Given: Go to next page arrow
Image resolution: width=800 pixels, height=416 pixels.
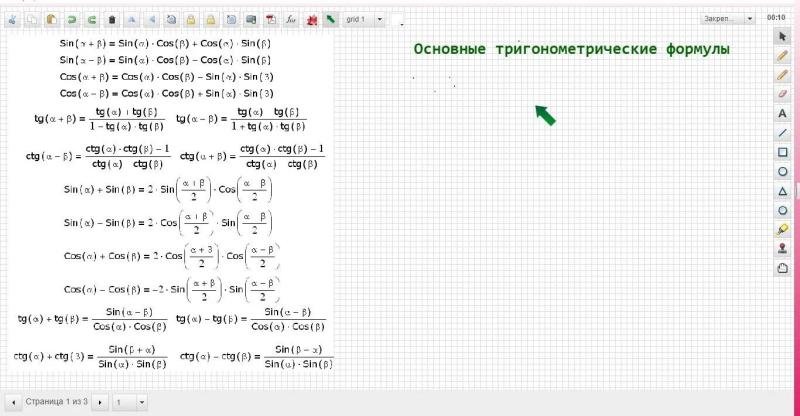Looking at the screenshot, I should pos(100,402).
